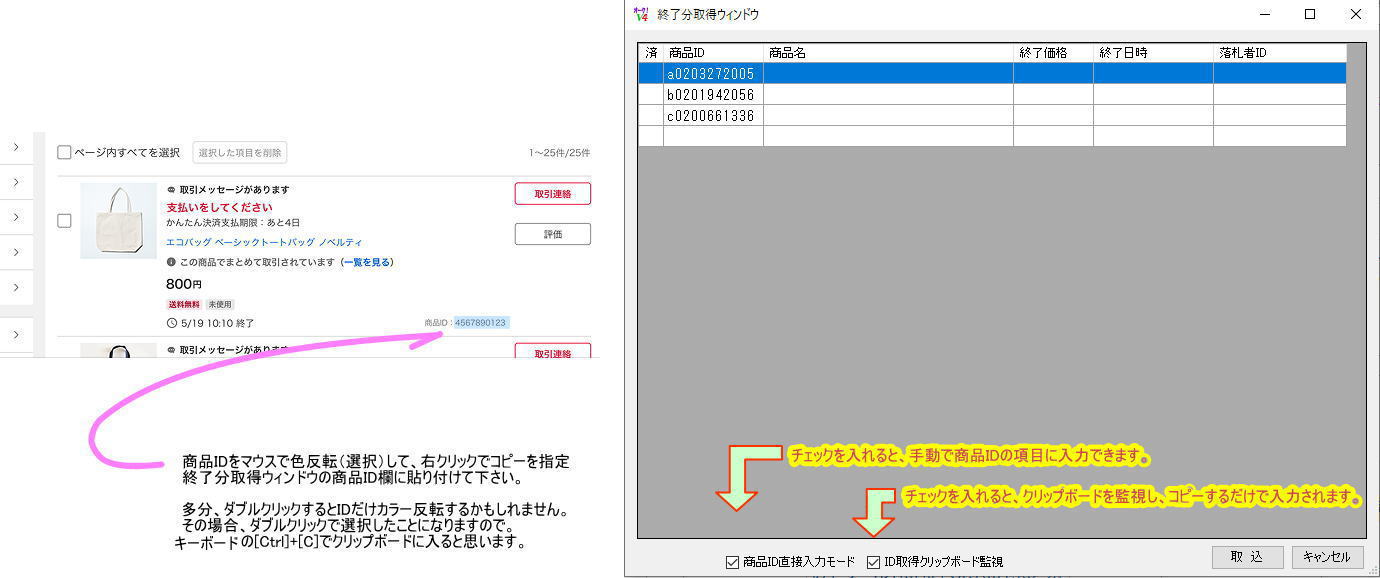
Task: Expand the topmost sidebar chevron arrow
Action: [x=16, y=148]
